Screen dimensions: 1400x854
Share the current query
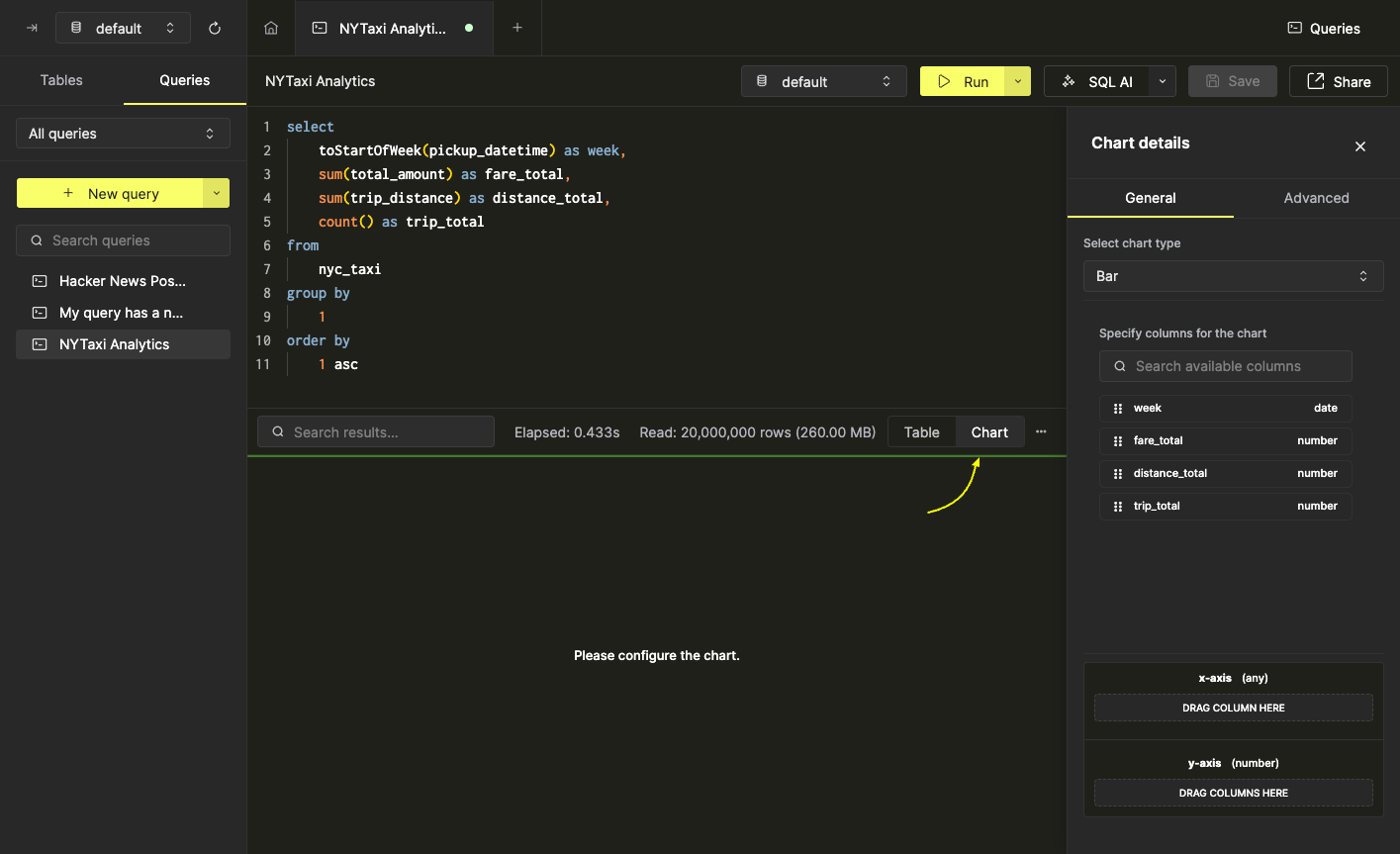(1338, 81)
